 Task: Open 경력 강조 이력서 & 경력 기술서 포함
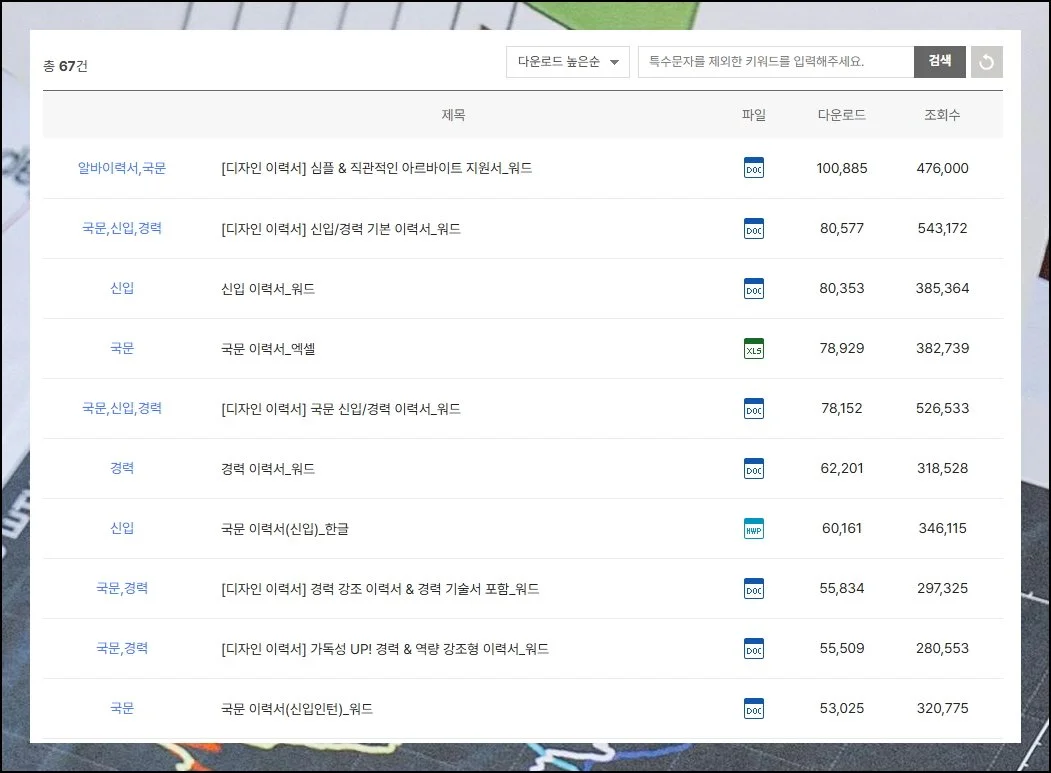coord(380,588)
